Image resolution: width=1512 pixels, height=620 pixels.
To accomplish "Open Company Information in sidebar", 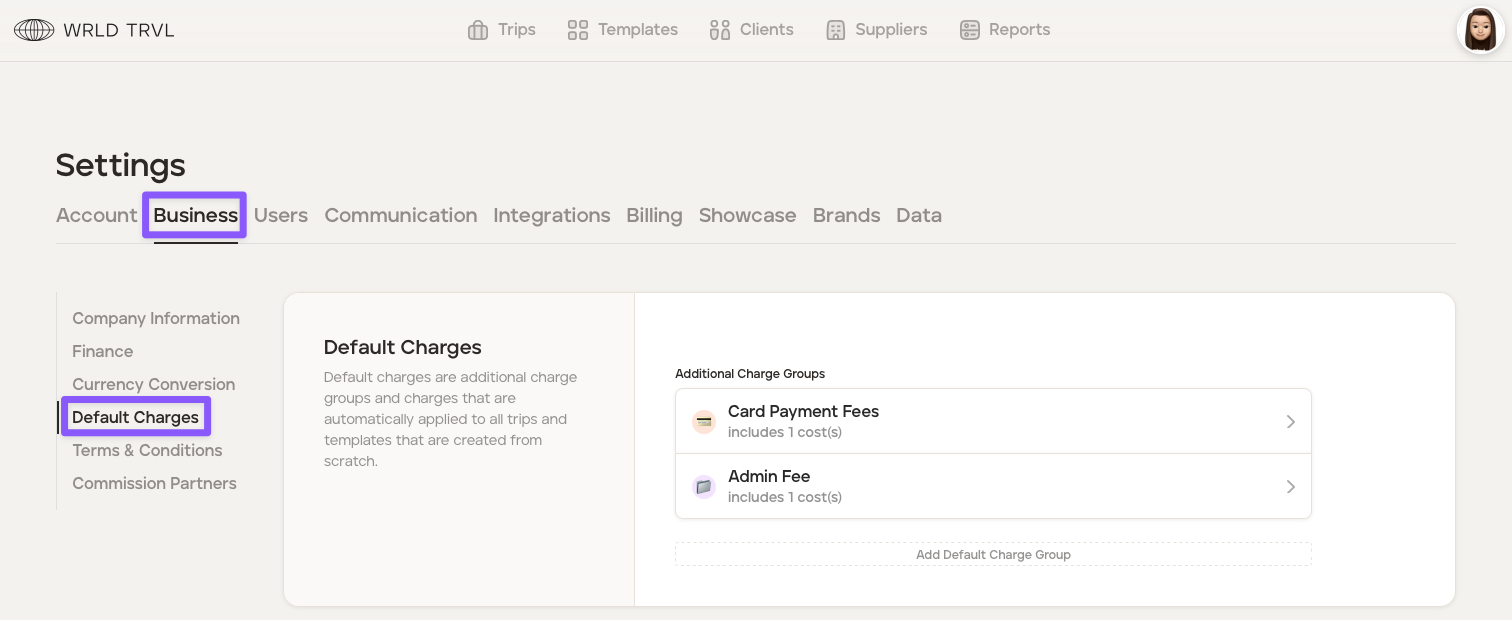I will (x=156, y=318).
